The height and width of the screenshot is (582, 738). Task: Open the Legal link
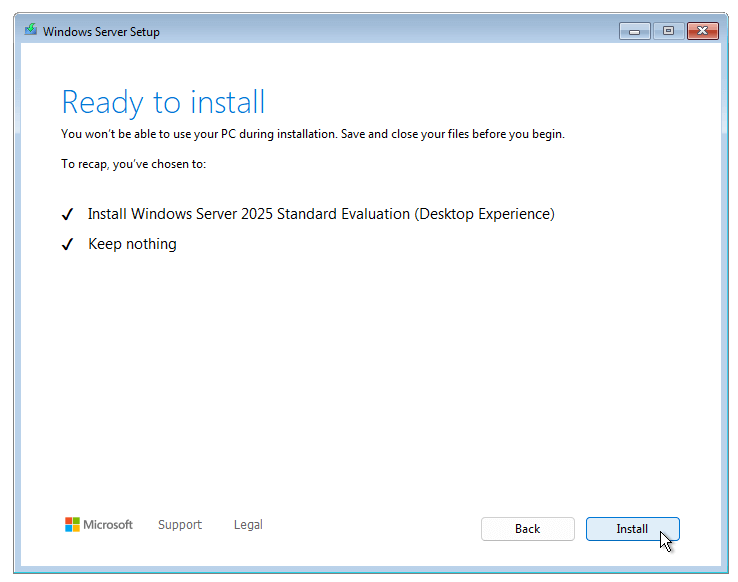(x=248, y=525)
